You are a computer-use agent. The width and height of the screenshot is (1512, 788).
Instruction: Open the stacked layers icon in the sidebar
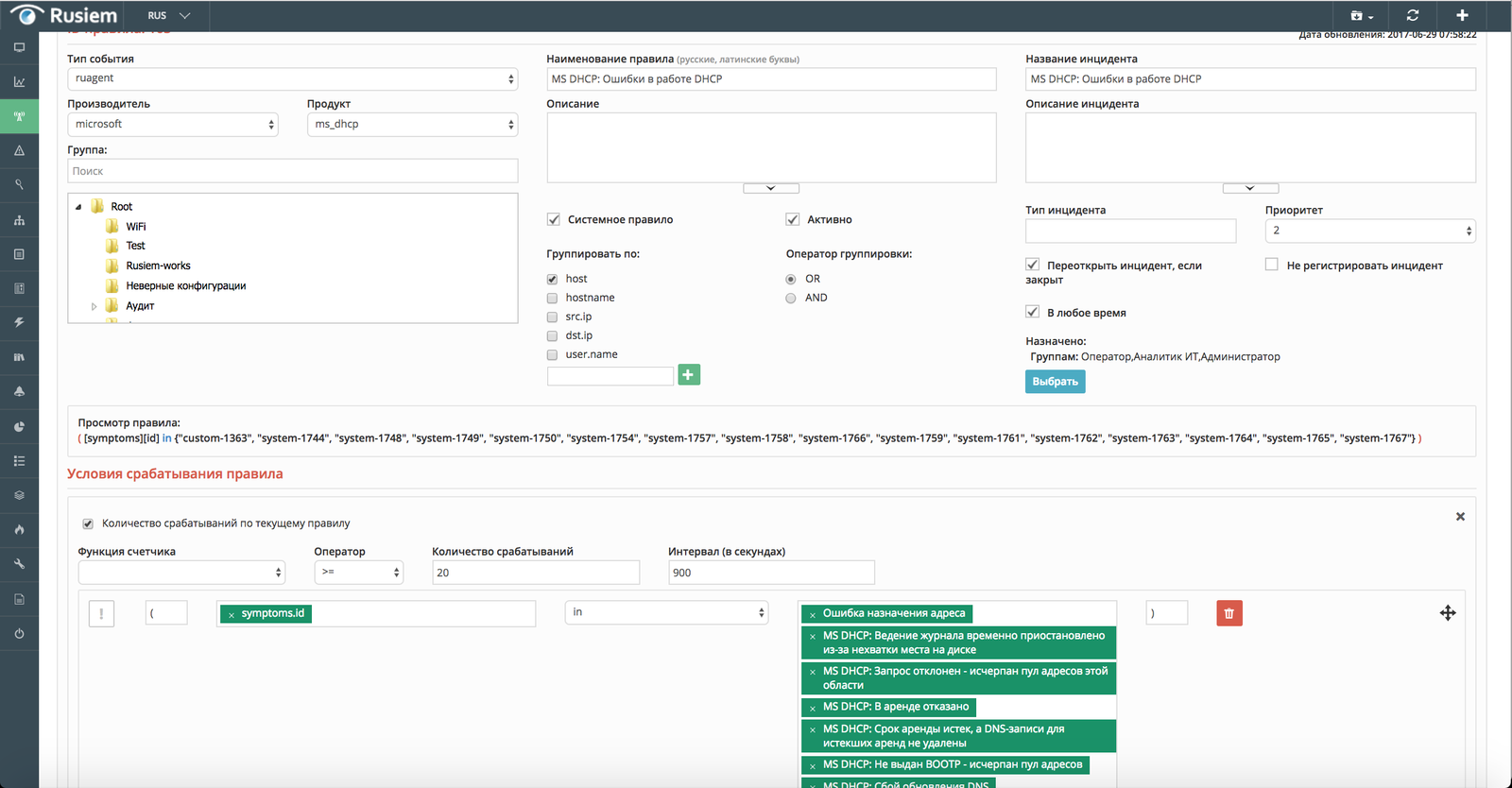coord(19,495)
